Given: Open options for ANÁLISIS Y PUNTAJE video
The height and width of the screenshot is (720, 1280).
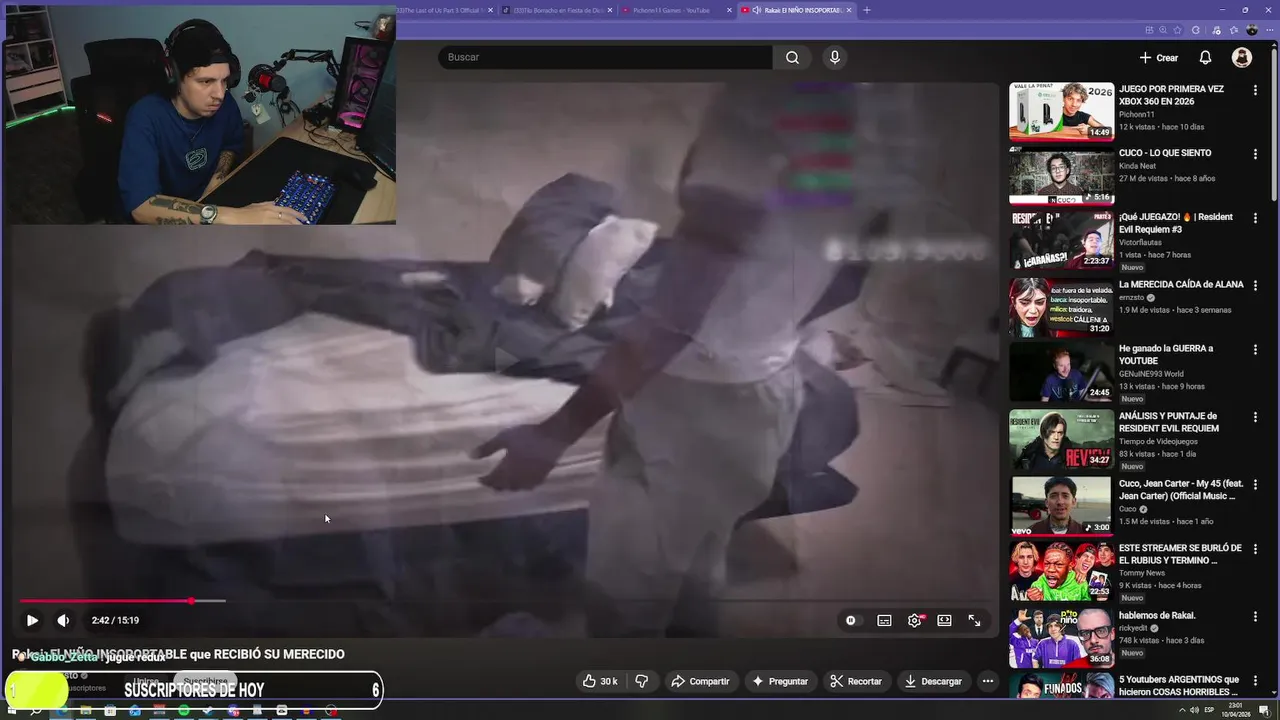Looking at the screenshot, I should coord(1255,417).
